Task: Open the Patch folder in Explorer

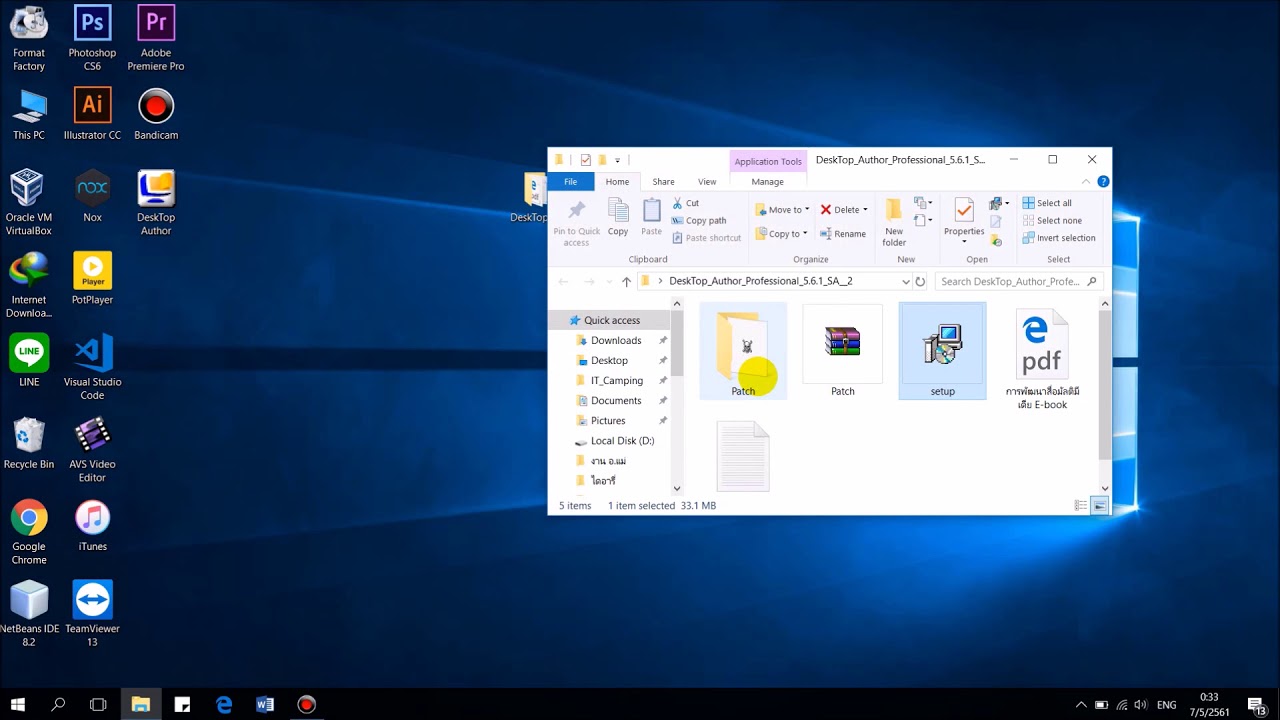Action: (743, 352)
